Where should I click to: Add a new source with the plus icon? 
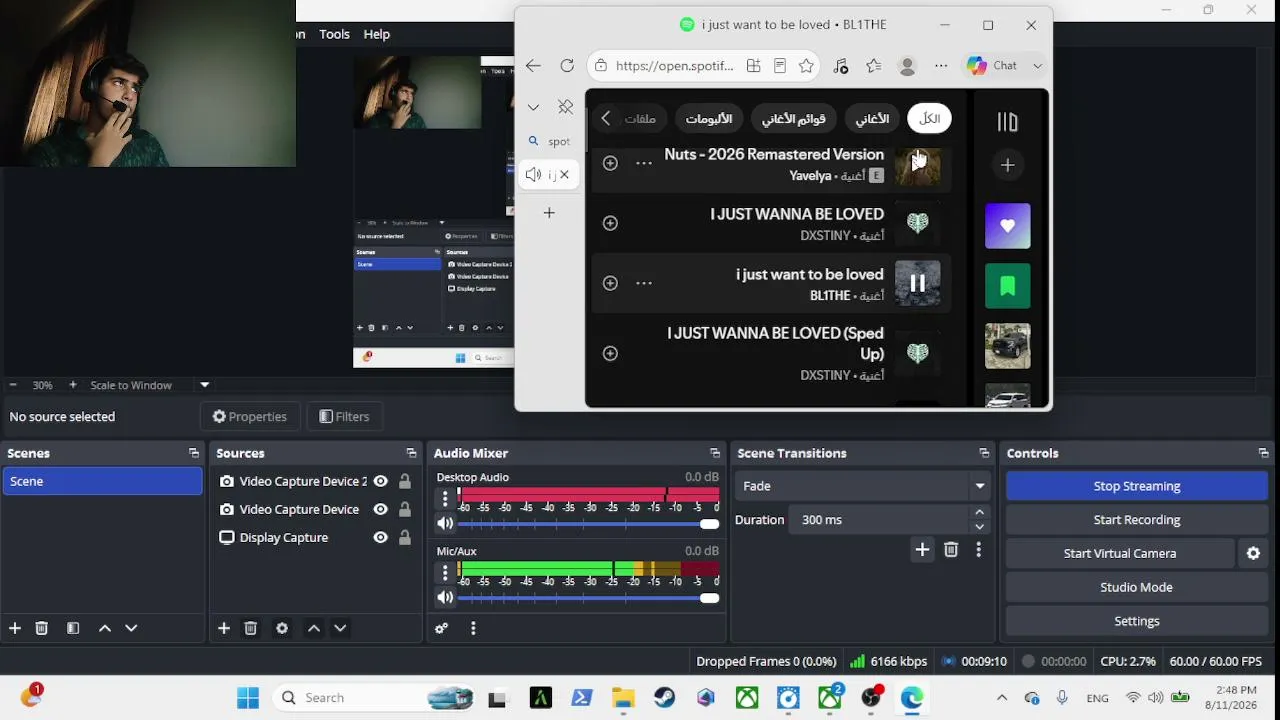(224, 628)
